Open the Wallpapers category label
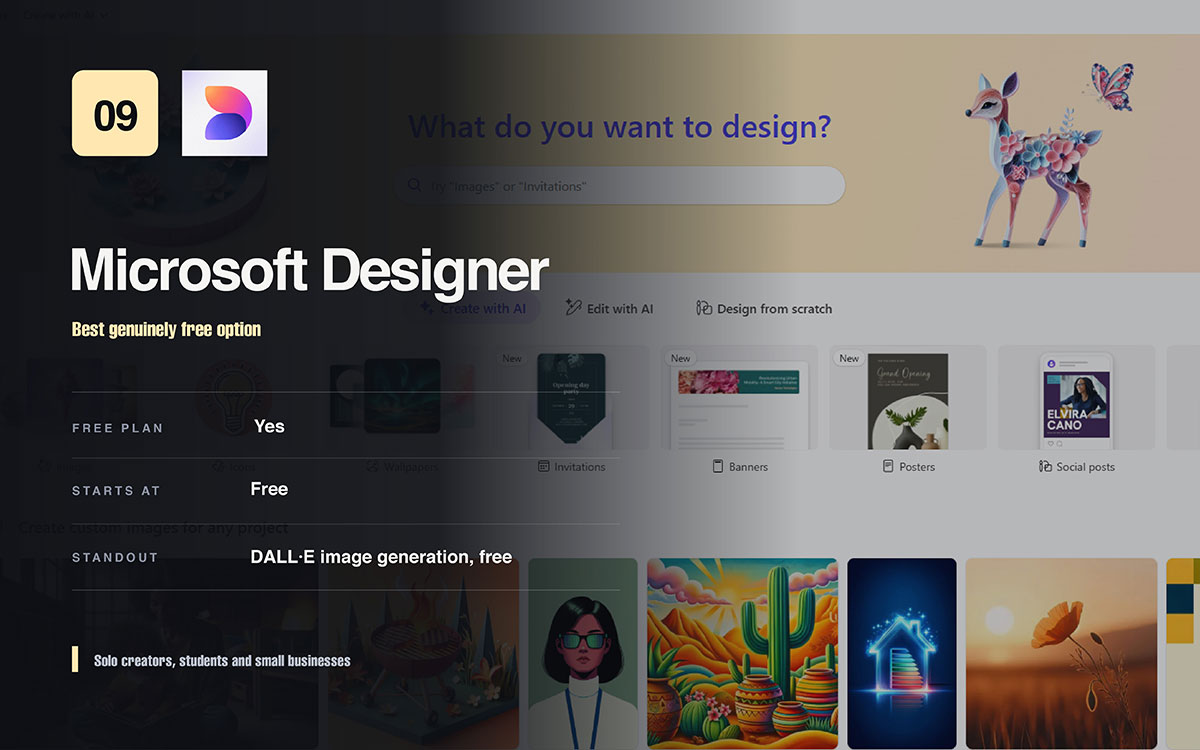 [410, 467]
